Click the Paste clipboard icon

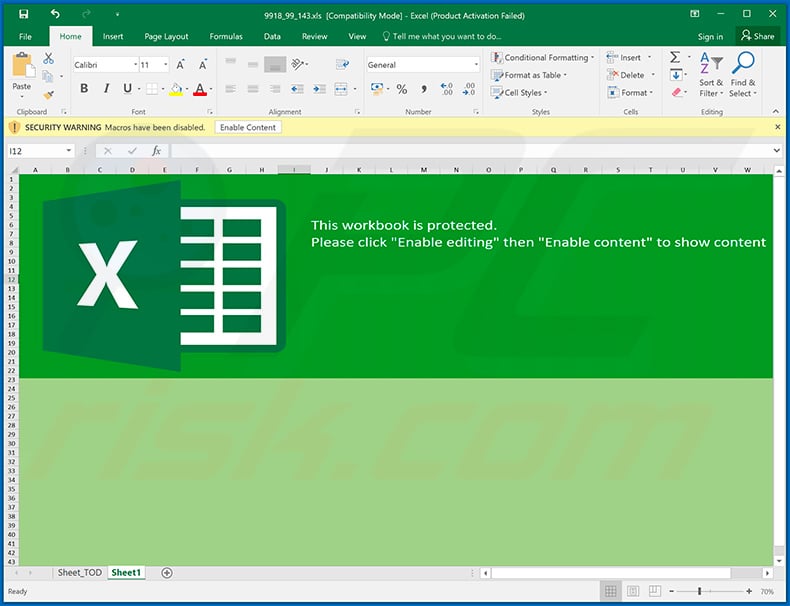point(22,66)
